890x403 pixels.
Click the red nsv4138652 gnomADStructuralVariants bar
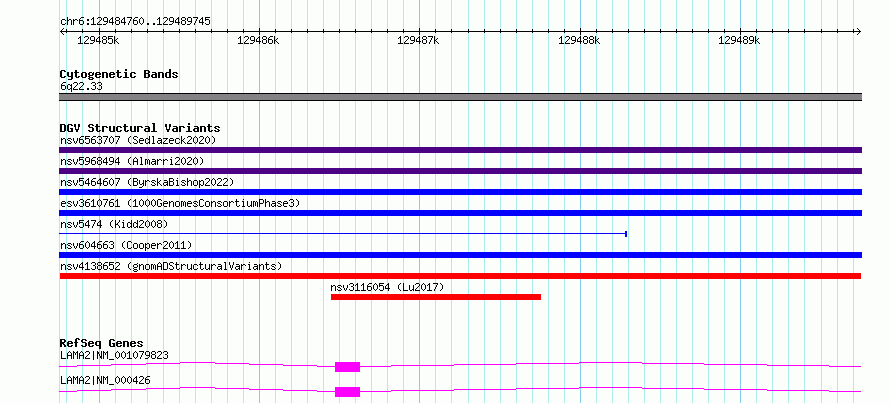coord(460,276)
